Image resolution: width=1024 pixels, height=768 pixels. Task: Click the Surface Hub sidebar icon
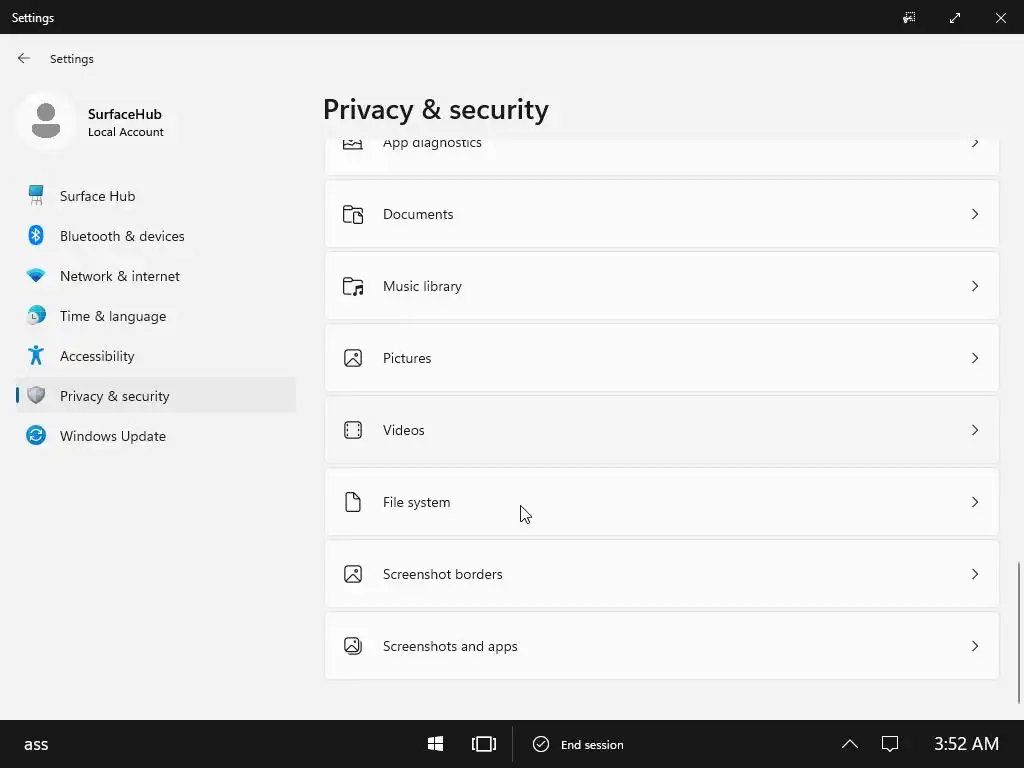[36, 196]
